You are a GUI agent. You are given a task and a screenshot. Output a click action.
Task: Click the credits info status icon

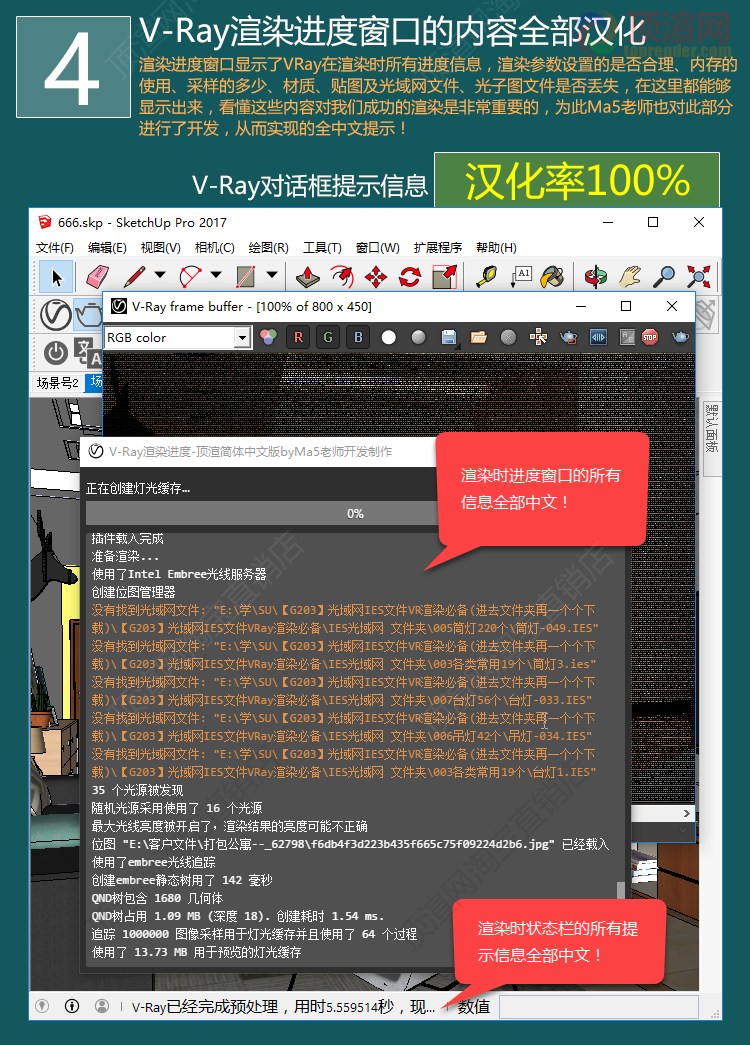pyautogui.click(x=71, y=1006)
